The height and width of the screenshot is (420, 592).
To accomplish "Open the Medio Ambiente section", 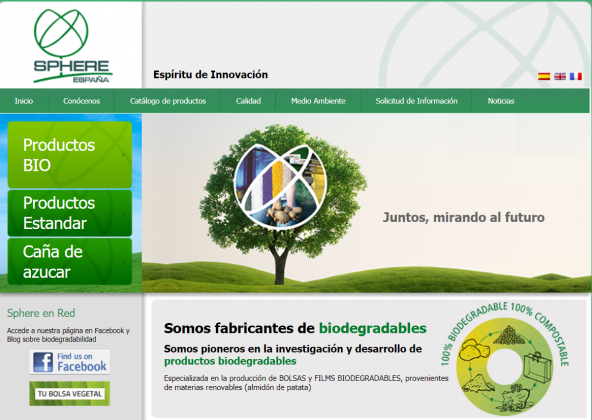I will (x=318, y=101).
